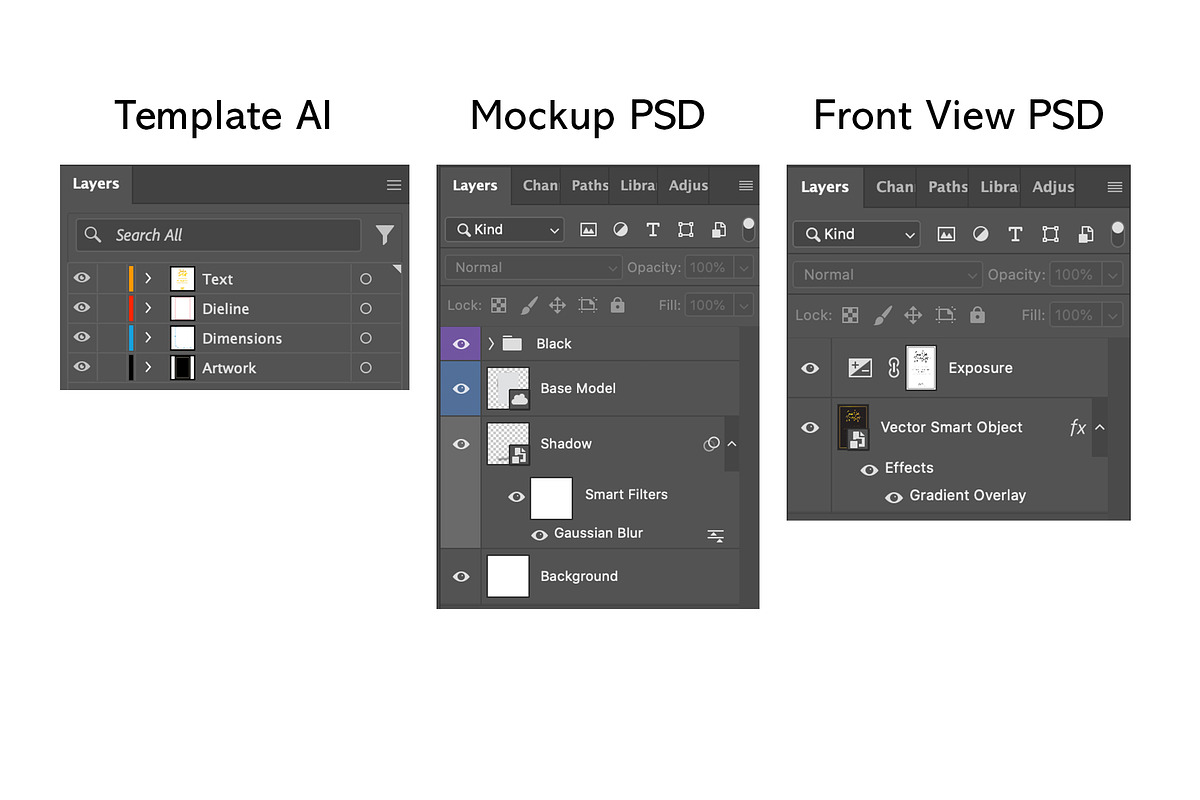
Task: Click lock transparent pixels icon in Mockup PSD panel
Action: coord(499,305)
